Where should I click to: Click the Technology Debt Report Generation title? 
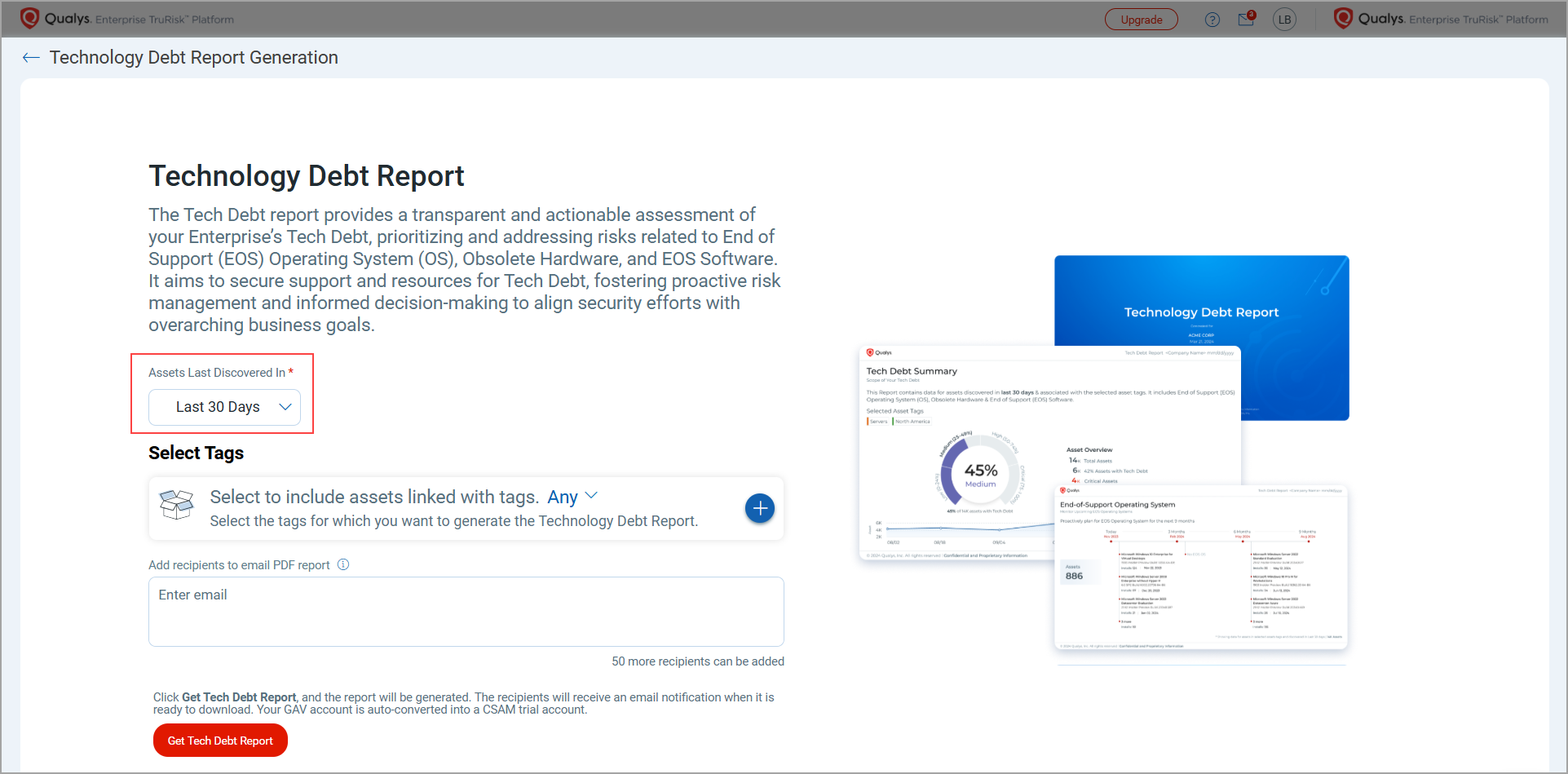click(194, 58)
